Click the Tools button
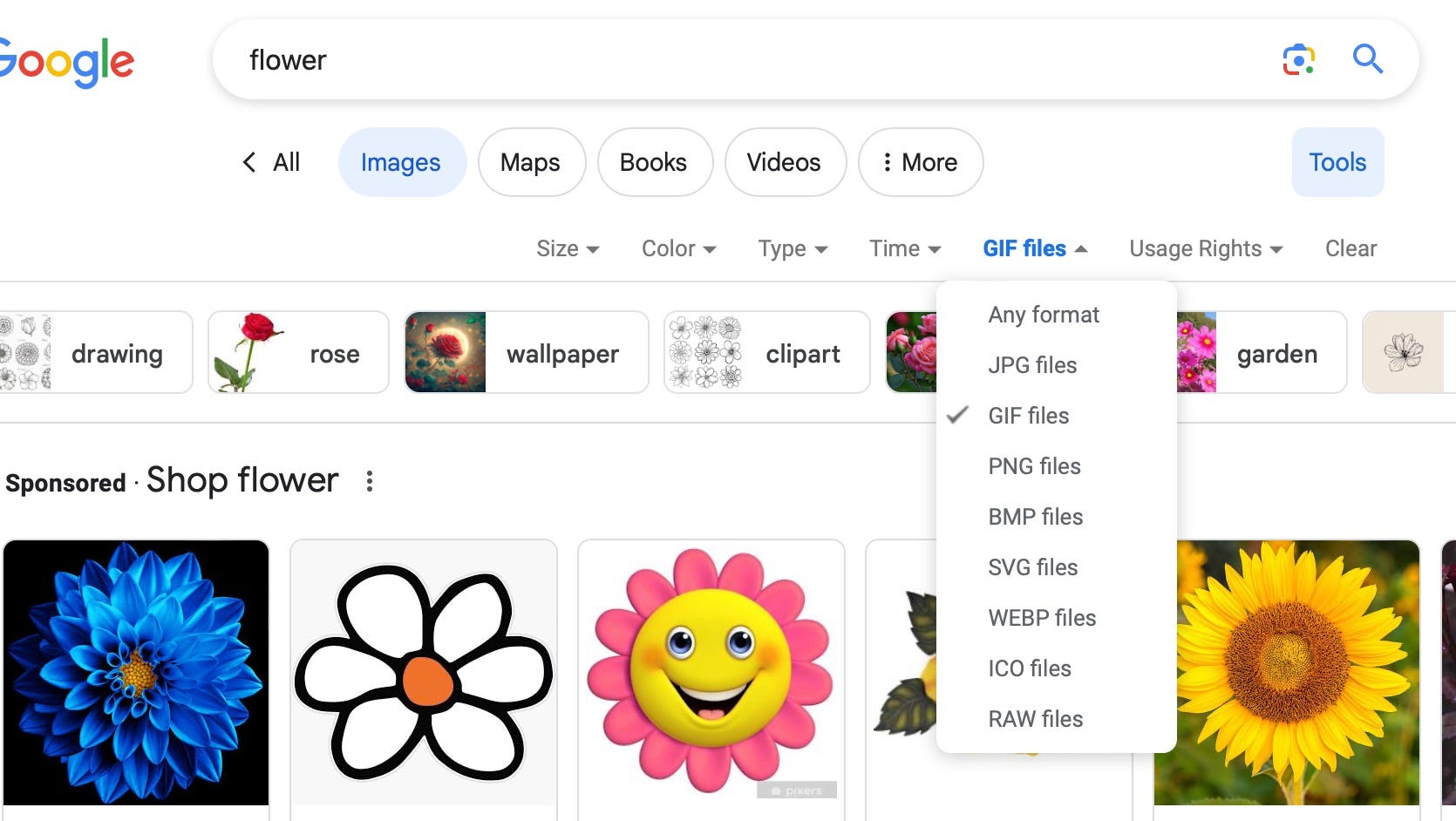1456x821 pixels. coord(1337,162)
